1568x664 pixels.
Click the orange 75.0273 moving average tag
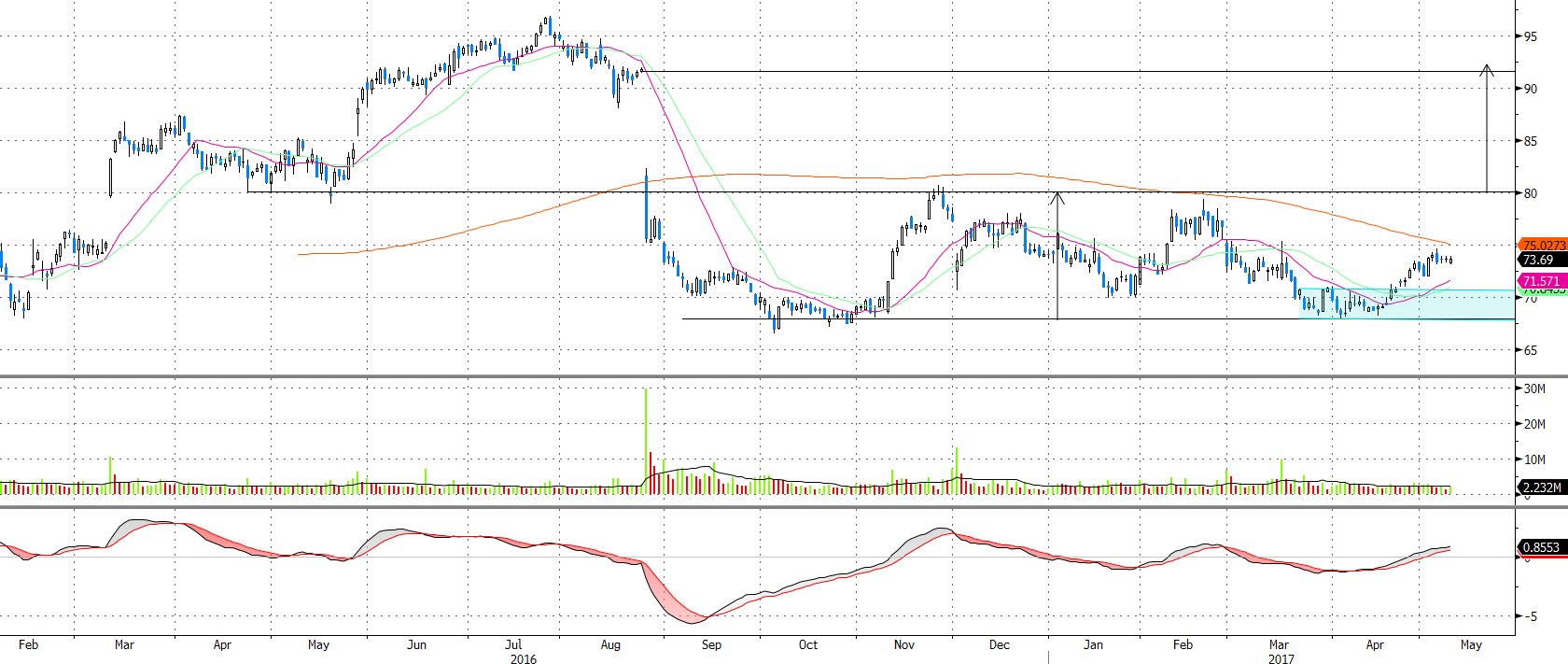coord(1543,246)
